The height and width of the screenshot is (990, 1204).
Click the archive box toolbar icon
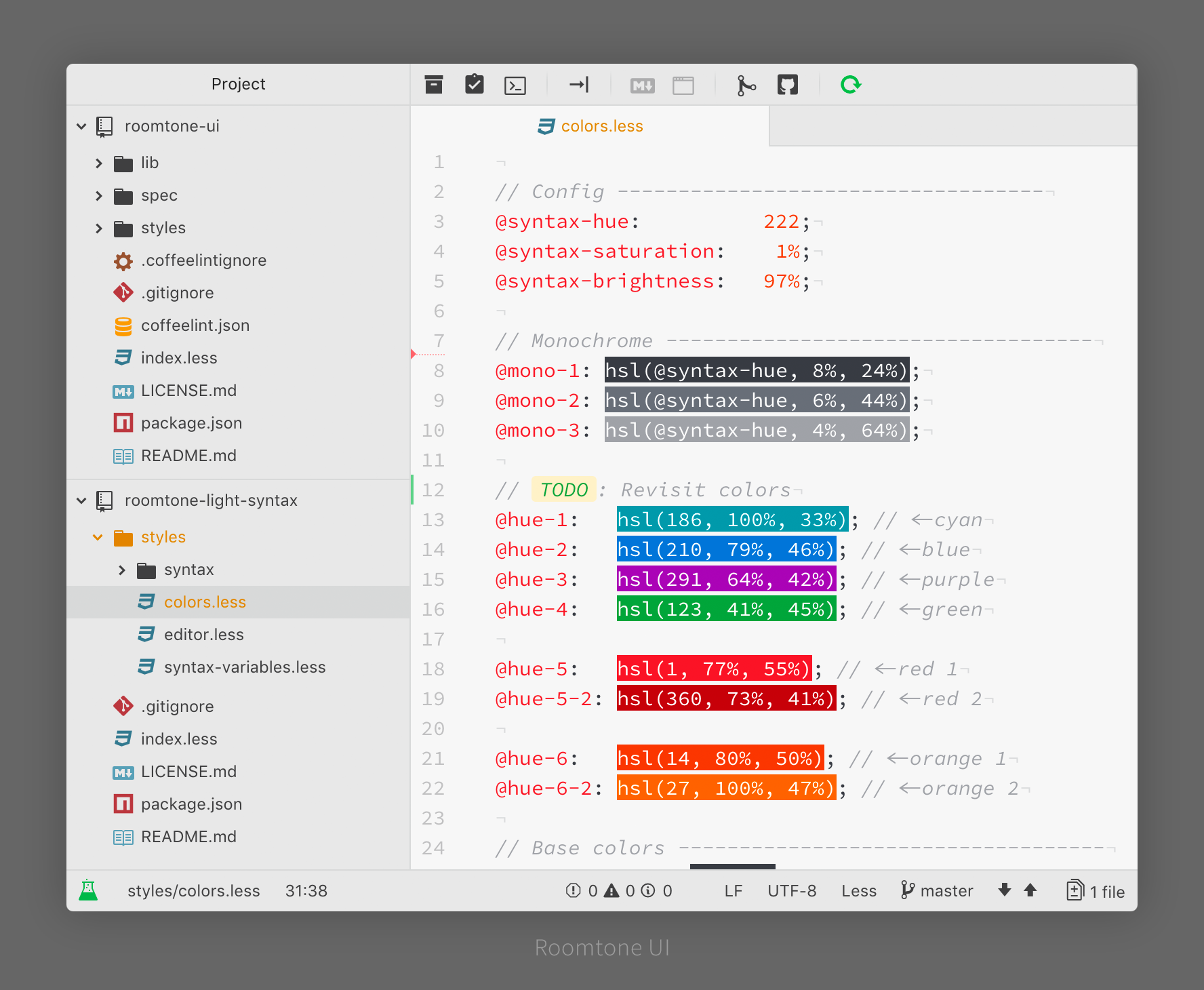[434, 85]
